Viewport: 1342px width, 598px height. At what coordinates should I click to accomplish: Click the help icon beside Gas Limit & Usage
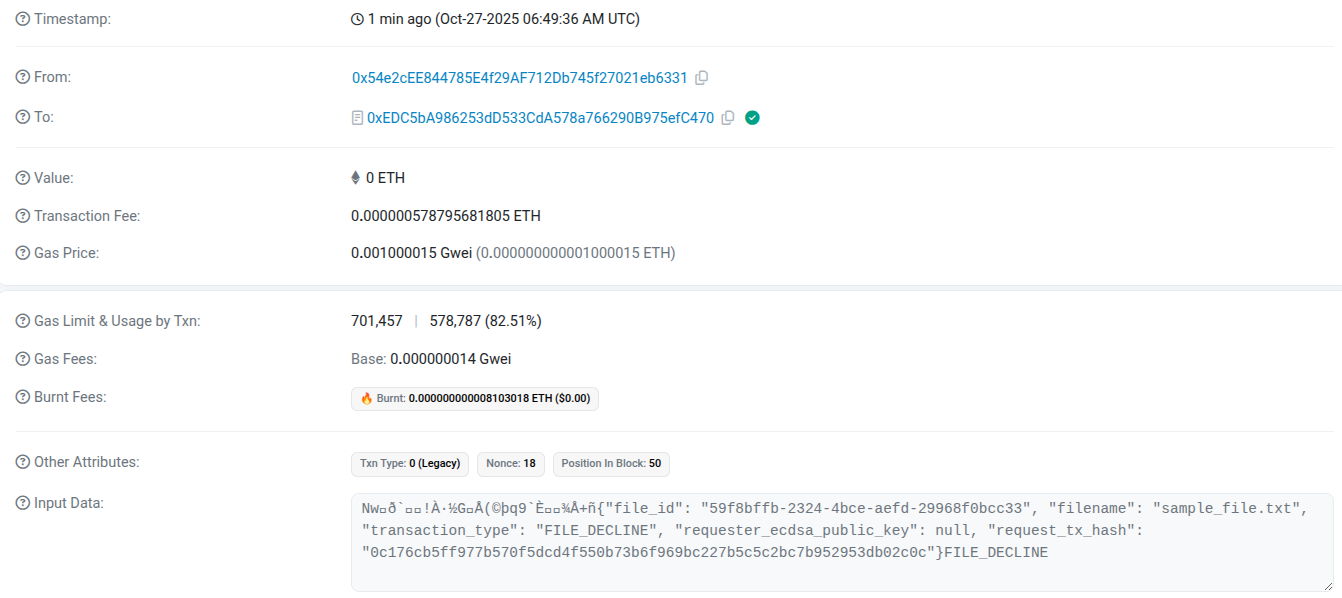pos(23,321)
